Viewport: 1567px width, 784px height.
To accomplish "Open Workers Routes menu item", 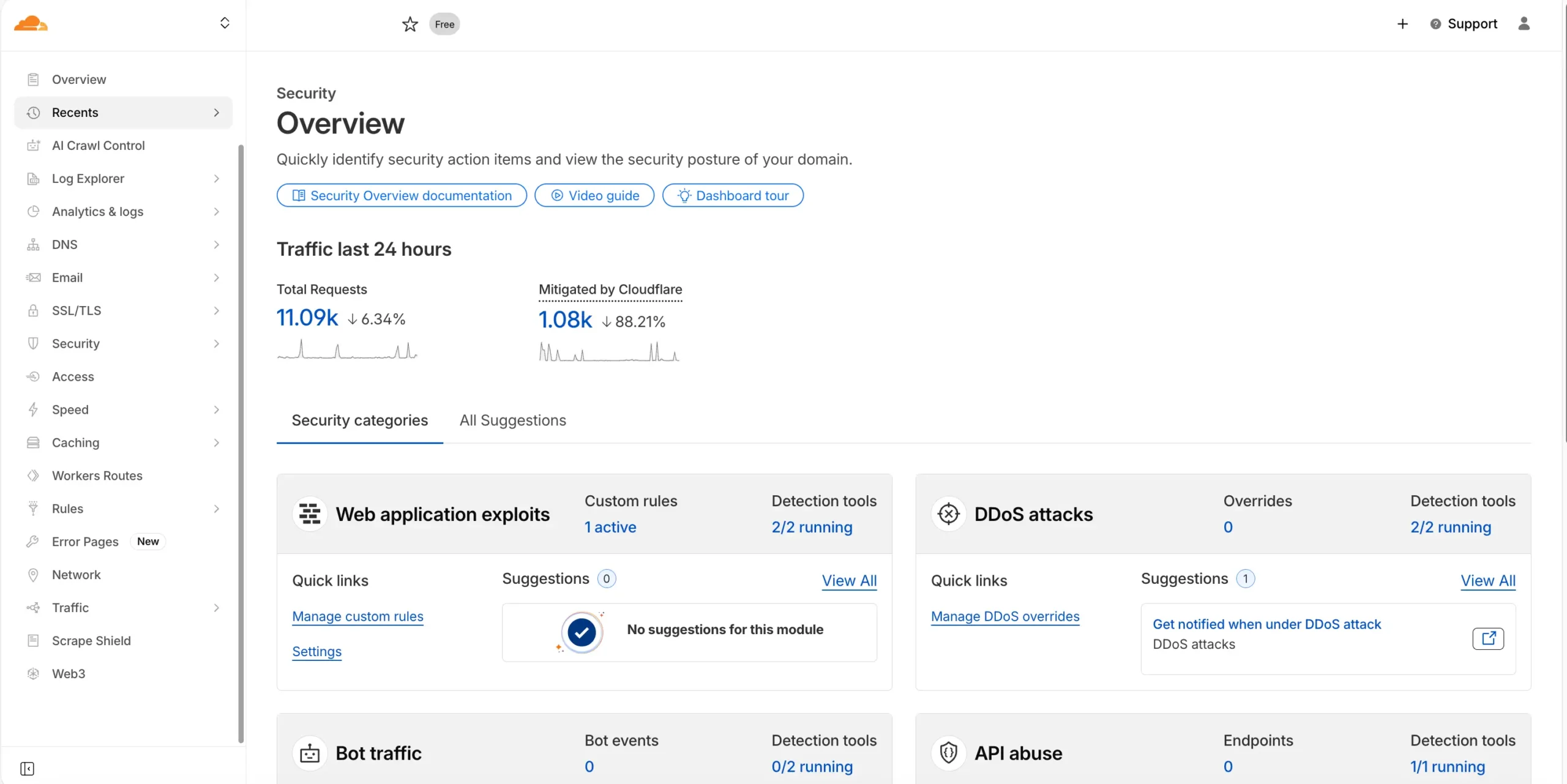I will (122, 476).
